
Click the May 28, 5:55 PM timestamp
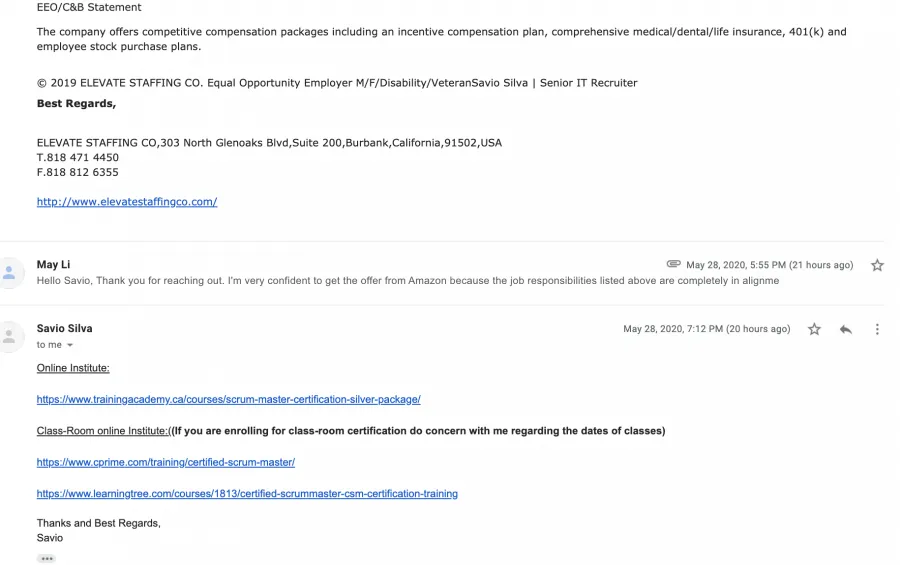[770, 265]
